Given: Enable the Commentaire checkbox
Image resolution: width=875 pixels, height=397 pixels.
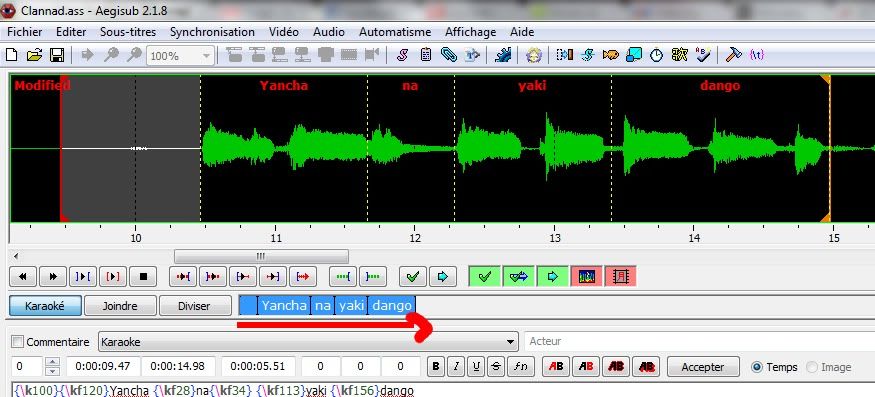Looking at the screenshot, I should click(18, 342).
